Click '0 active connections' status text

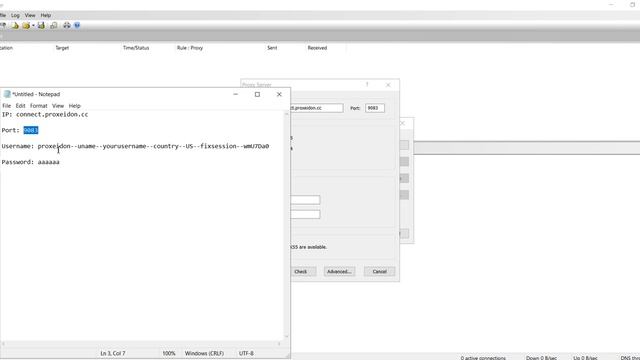(483, 358)
